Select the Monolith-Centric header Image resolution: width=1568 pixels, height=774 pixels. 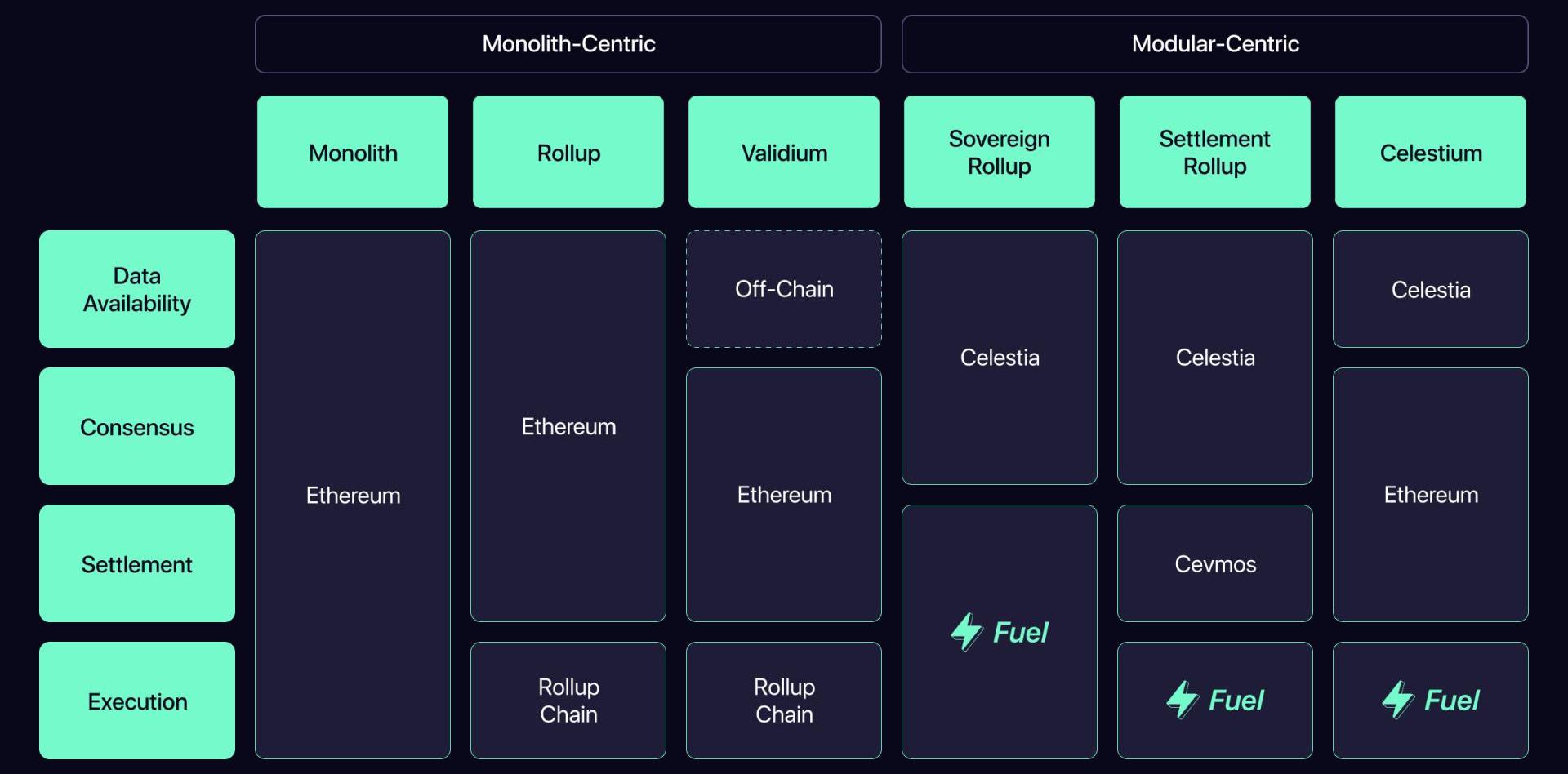568,44
